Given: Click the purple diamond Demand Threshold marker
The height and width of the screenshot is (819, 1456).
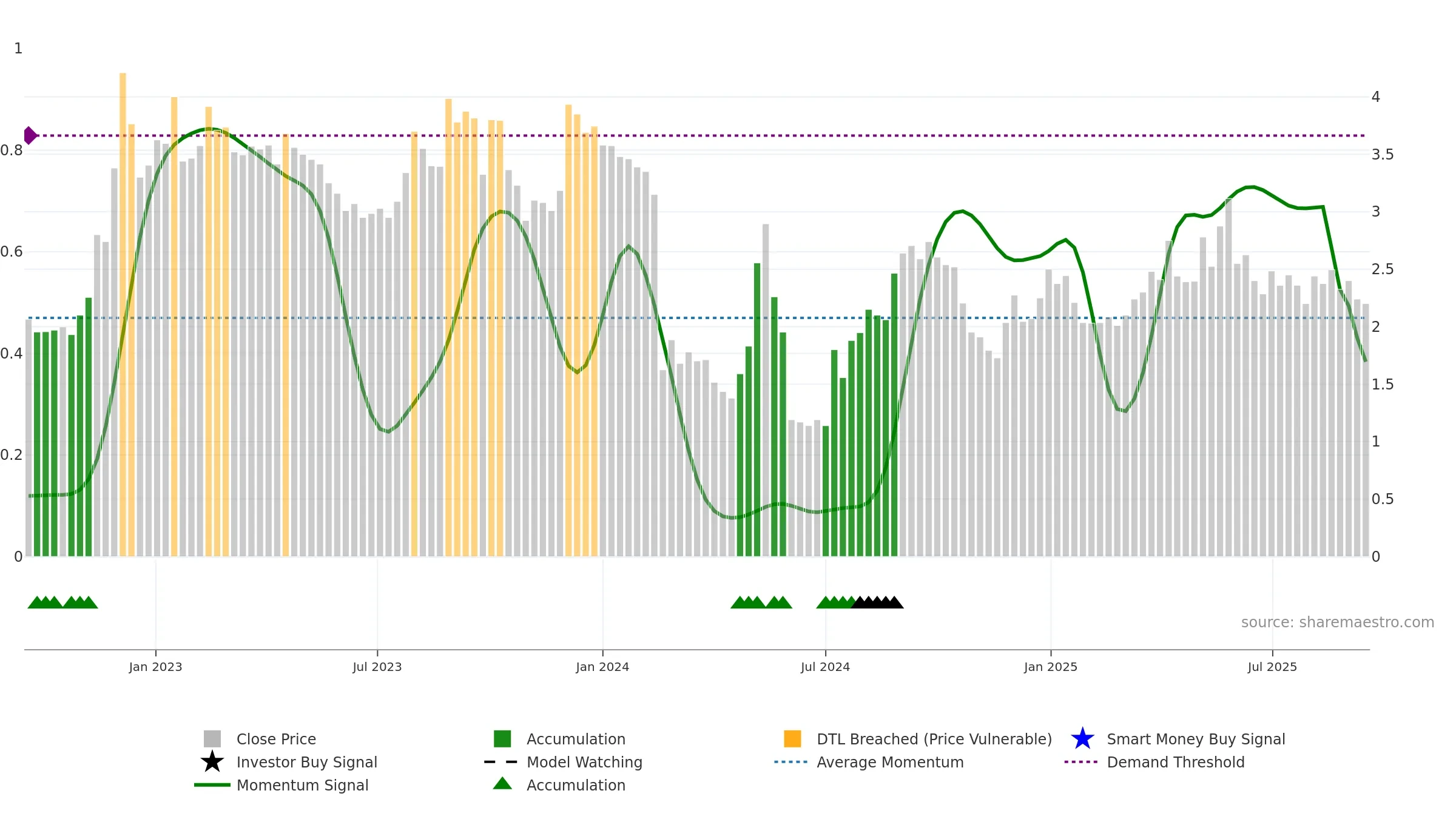Looking at the screenshot, I should 30,135.
